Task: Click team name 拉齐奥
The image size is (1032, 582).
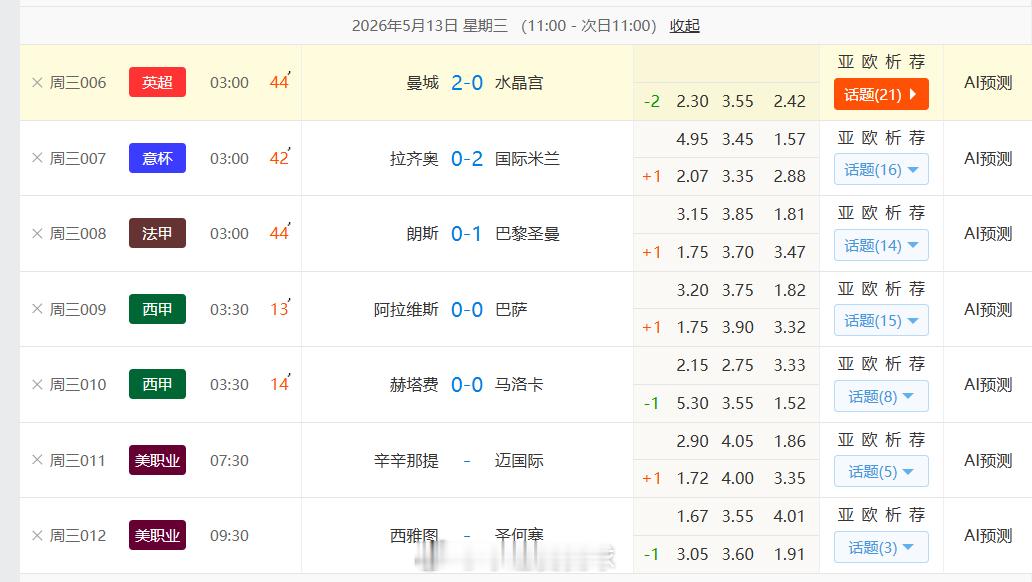Action: coord(414,158)
